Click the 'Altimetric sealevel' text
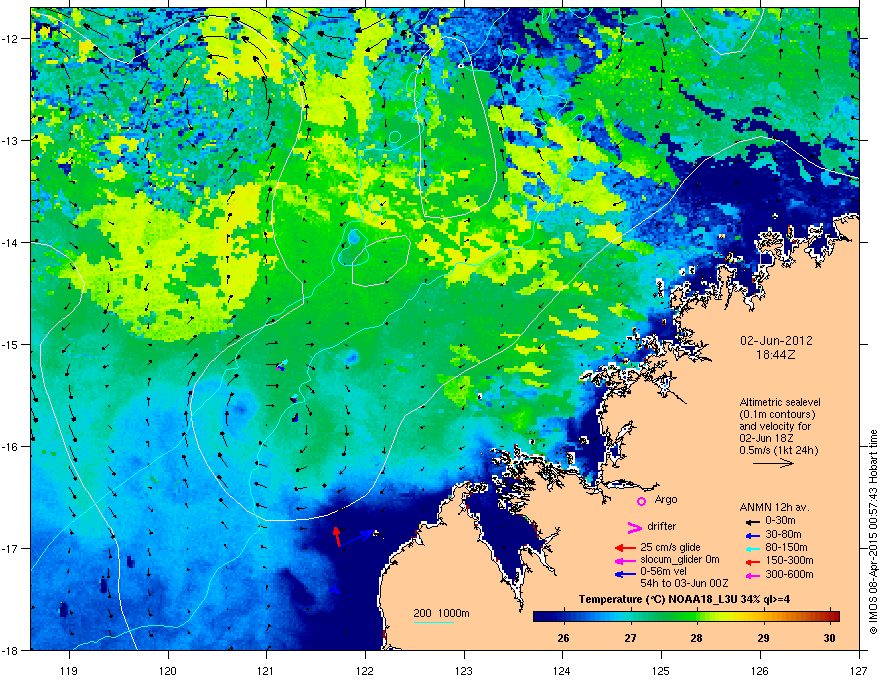The image size is (880, 680). (780, 402)
